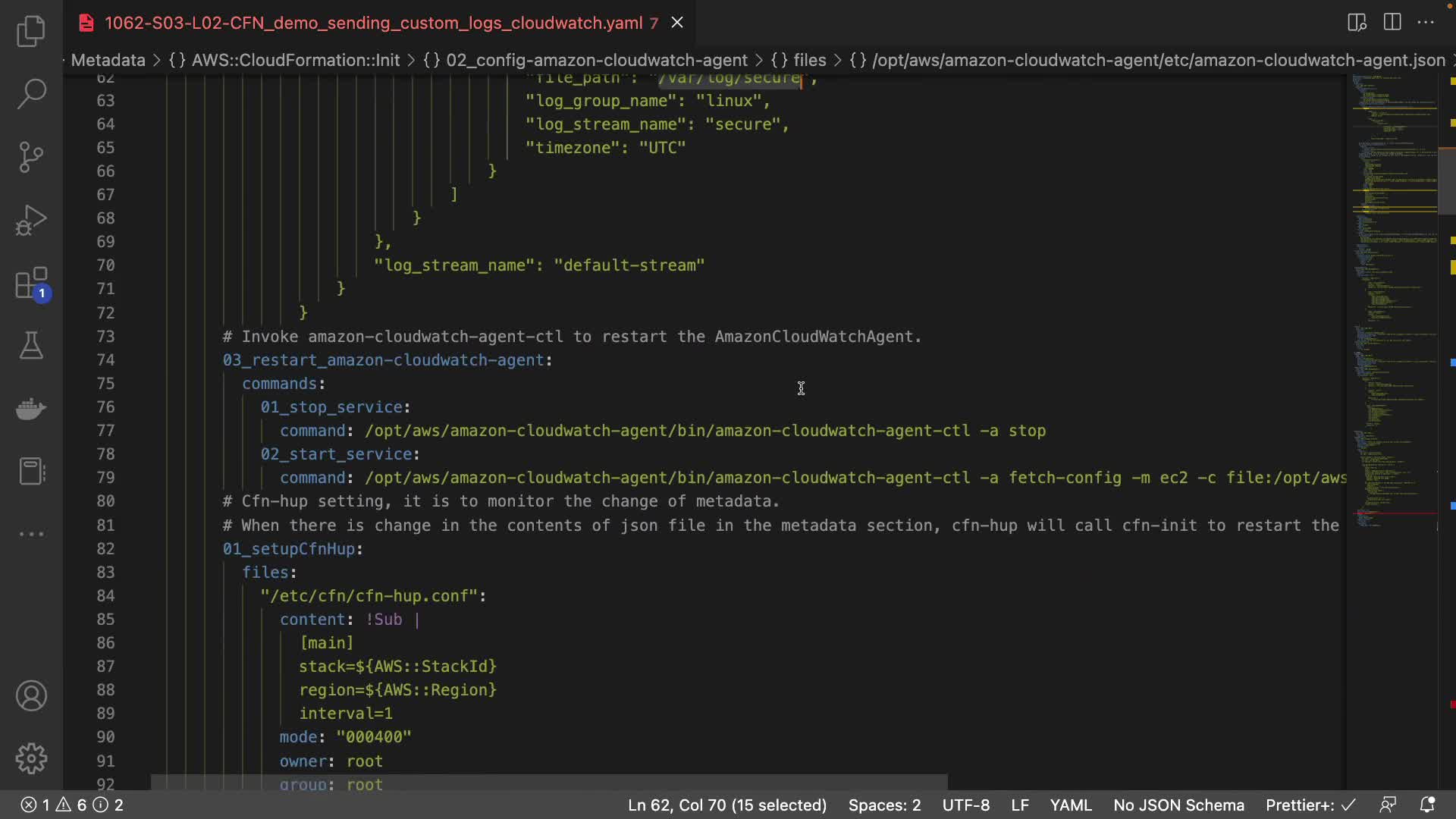Image resolution: width=1456 pixels, height=819 pixels.
Task: Open the notifications bell
Action: (x=1427, y=805)
